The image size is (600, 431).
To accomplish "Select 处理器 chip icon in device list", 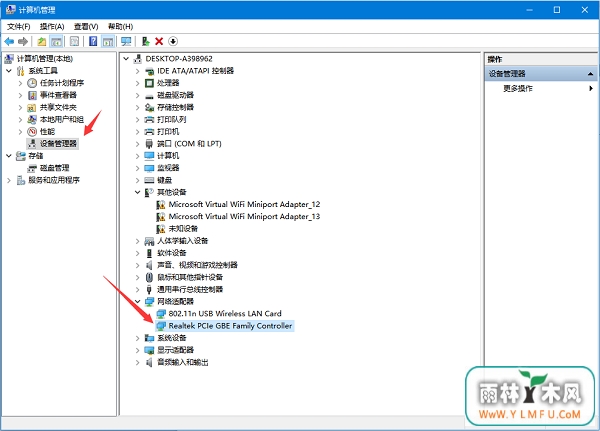I will tap(149, 83).
